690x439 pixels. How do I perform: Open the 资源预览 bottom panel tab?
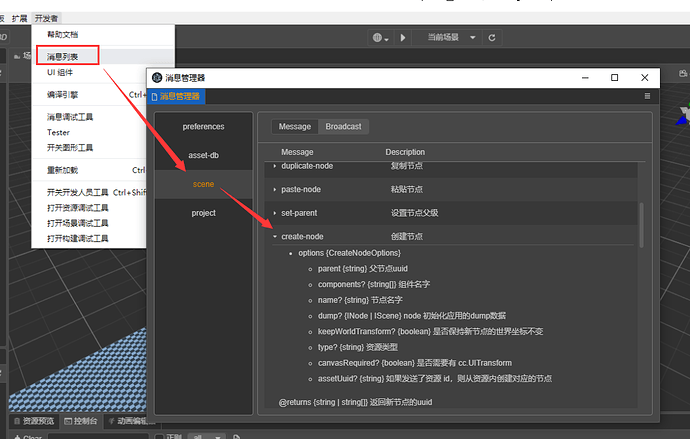coord(34,421)
